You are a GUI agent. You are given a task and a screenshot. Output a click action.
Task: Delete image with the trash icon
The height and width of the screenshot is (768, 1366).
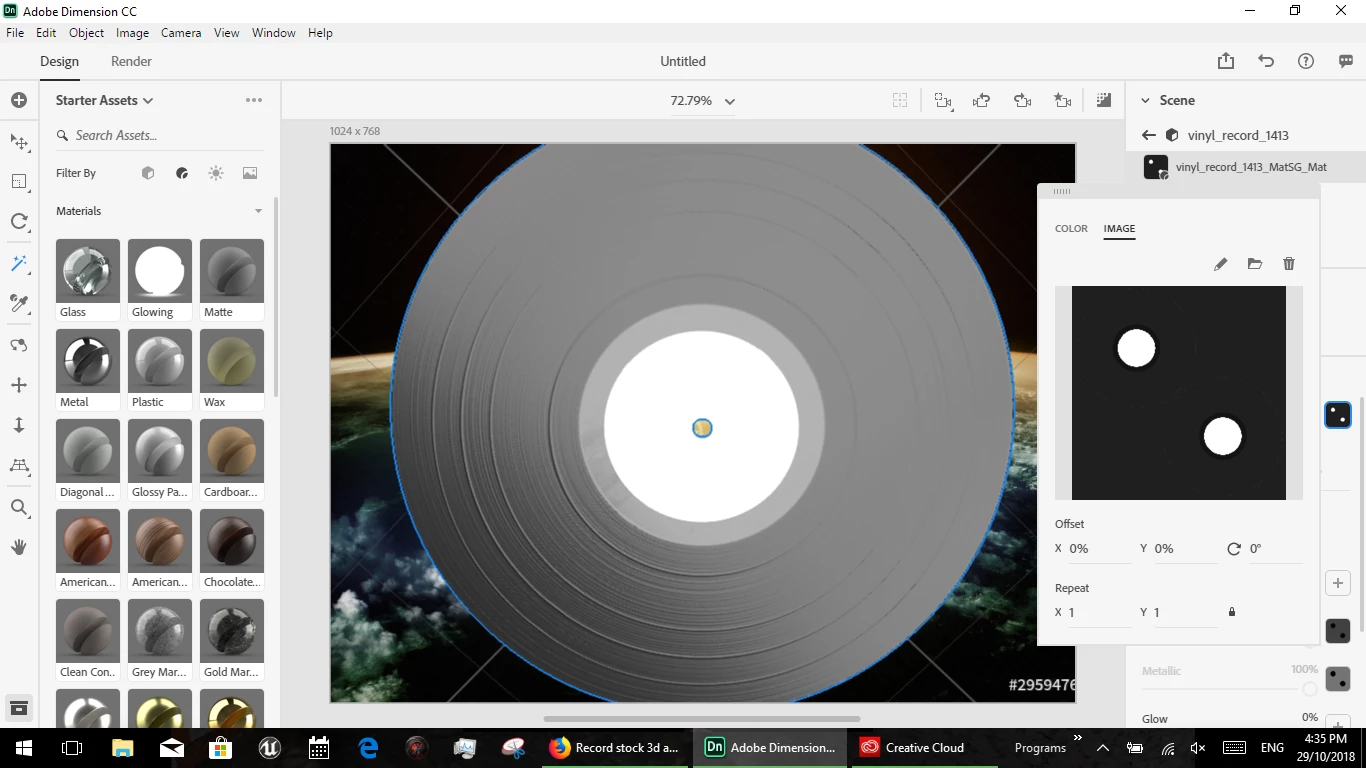[1289, 264]
